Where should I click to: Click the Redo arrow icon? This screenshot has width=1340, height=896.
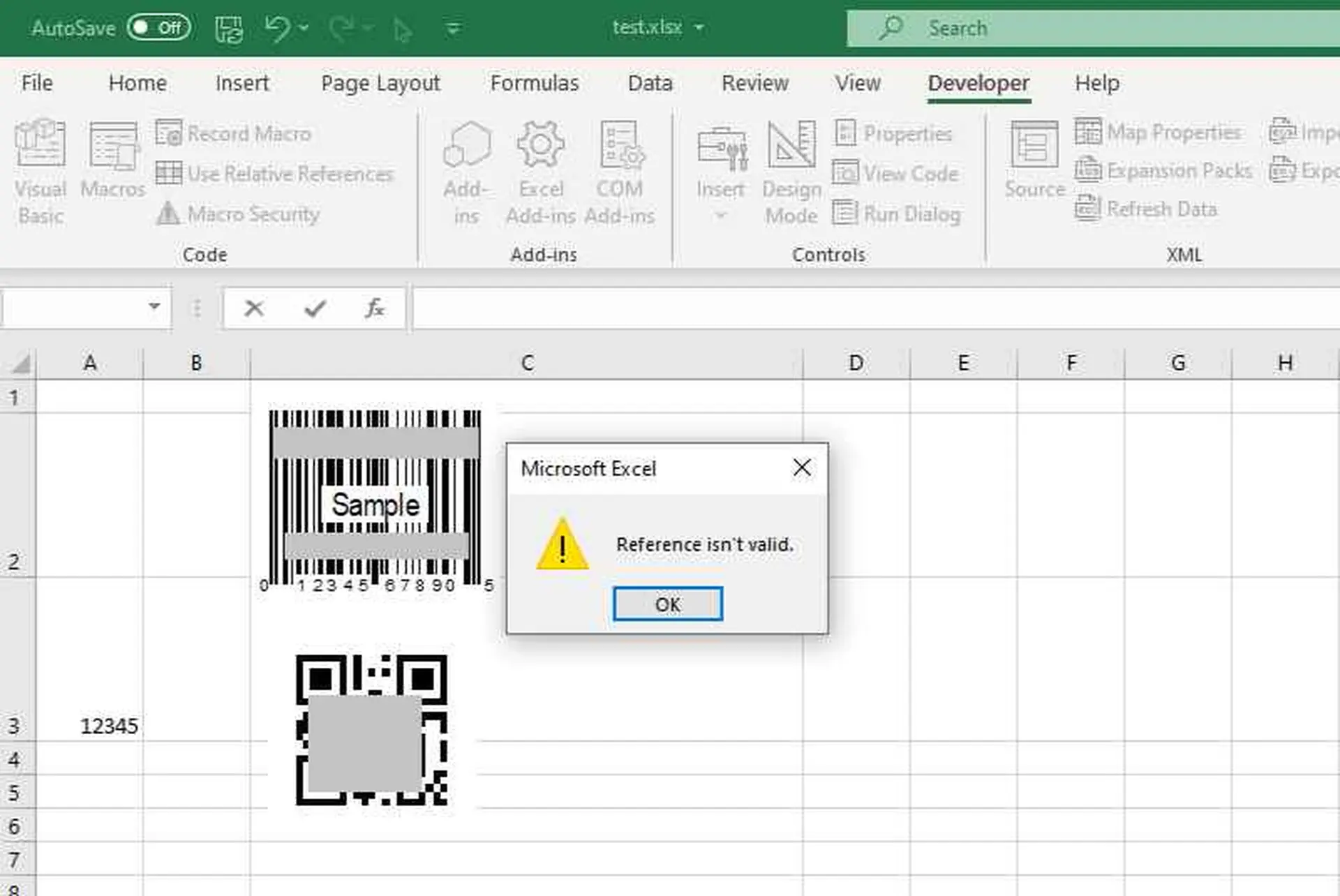coord(341,29)
